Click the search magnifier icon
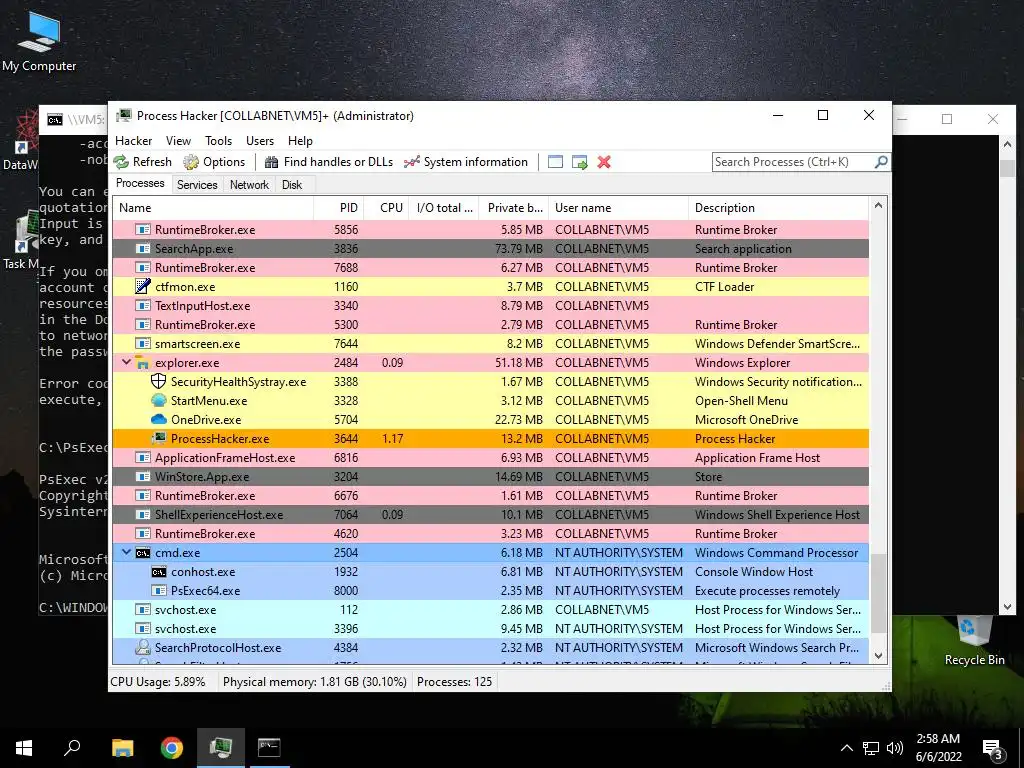Viewport: 1024px width, 768px height. [881, 161]
